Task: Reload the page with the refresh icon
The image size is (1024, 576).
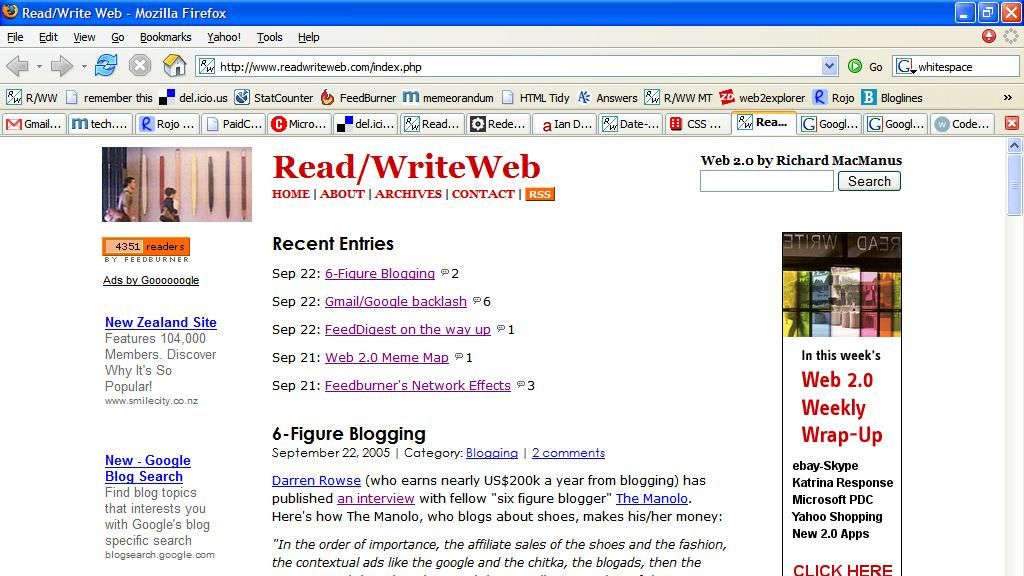Action: tap(106, 66)
